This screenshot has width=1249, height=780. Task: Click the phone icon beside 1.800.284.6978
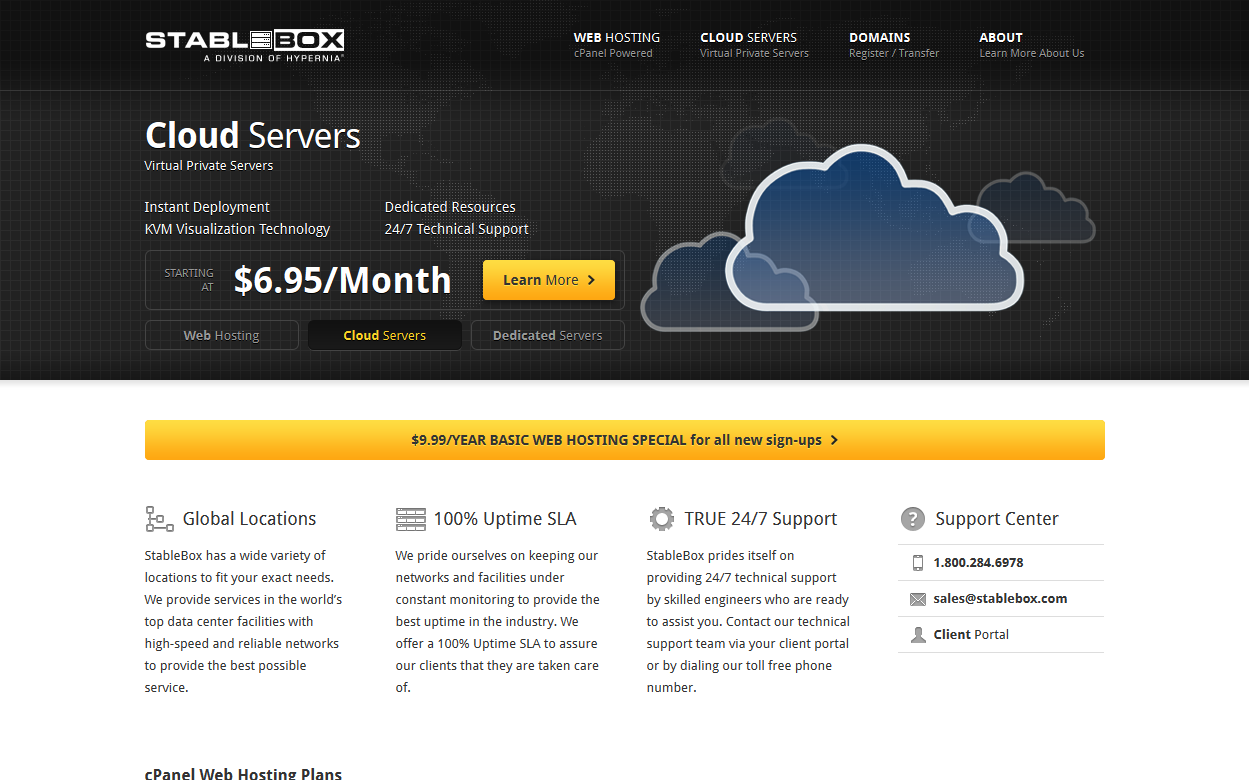(x=918, y=563)
